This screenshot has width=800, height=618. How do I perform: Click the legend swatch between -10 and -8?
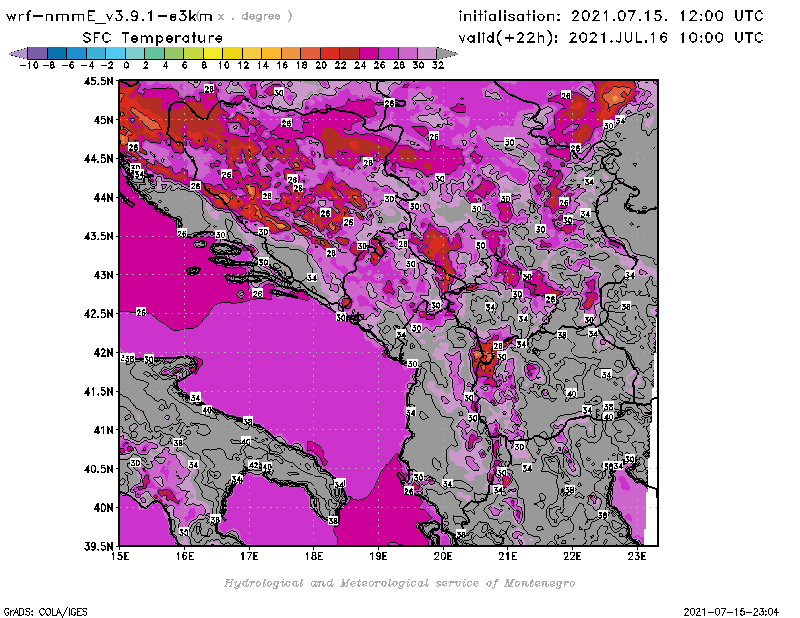[38, 53]
